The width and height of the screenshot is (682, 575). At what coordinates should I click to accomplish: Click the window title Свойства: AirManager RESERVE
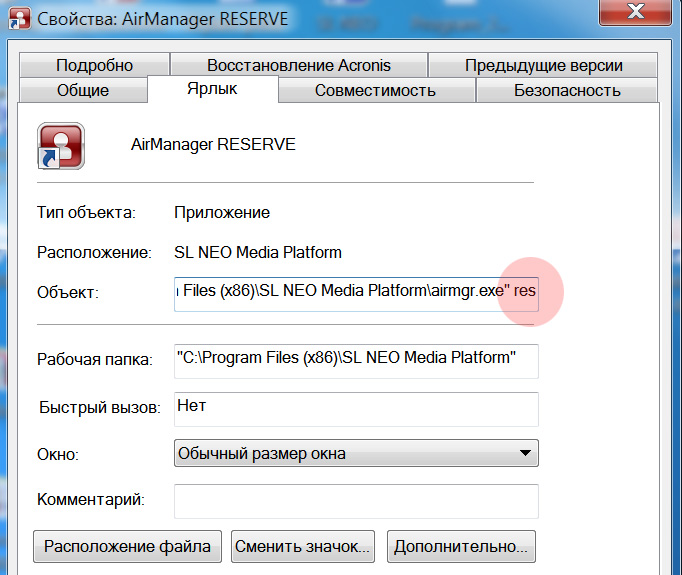coord(163,19)
